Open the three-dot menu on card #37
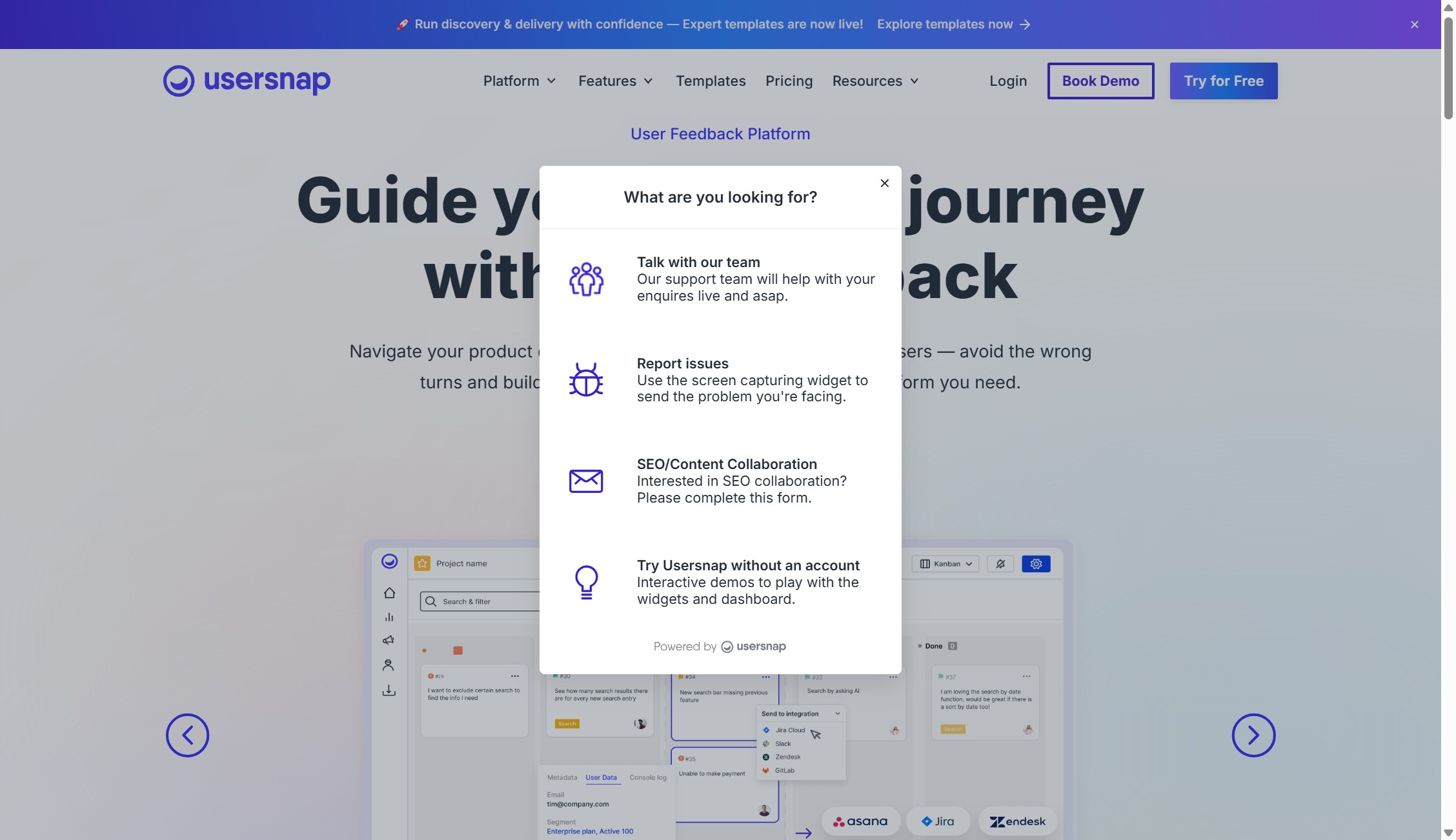This screenshot has height=840, width=1456. click(x=1026, y=676)
